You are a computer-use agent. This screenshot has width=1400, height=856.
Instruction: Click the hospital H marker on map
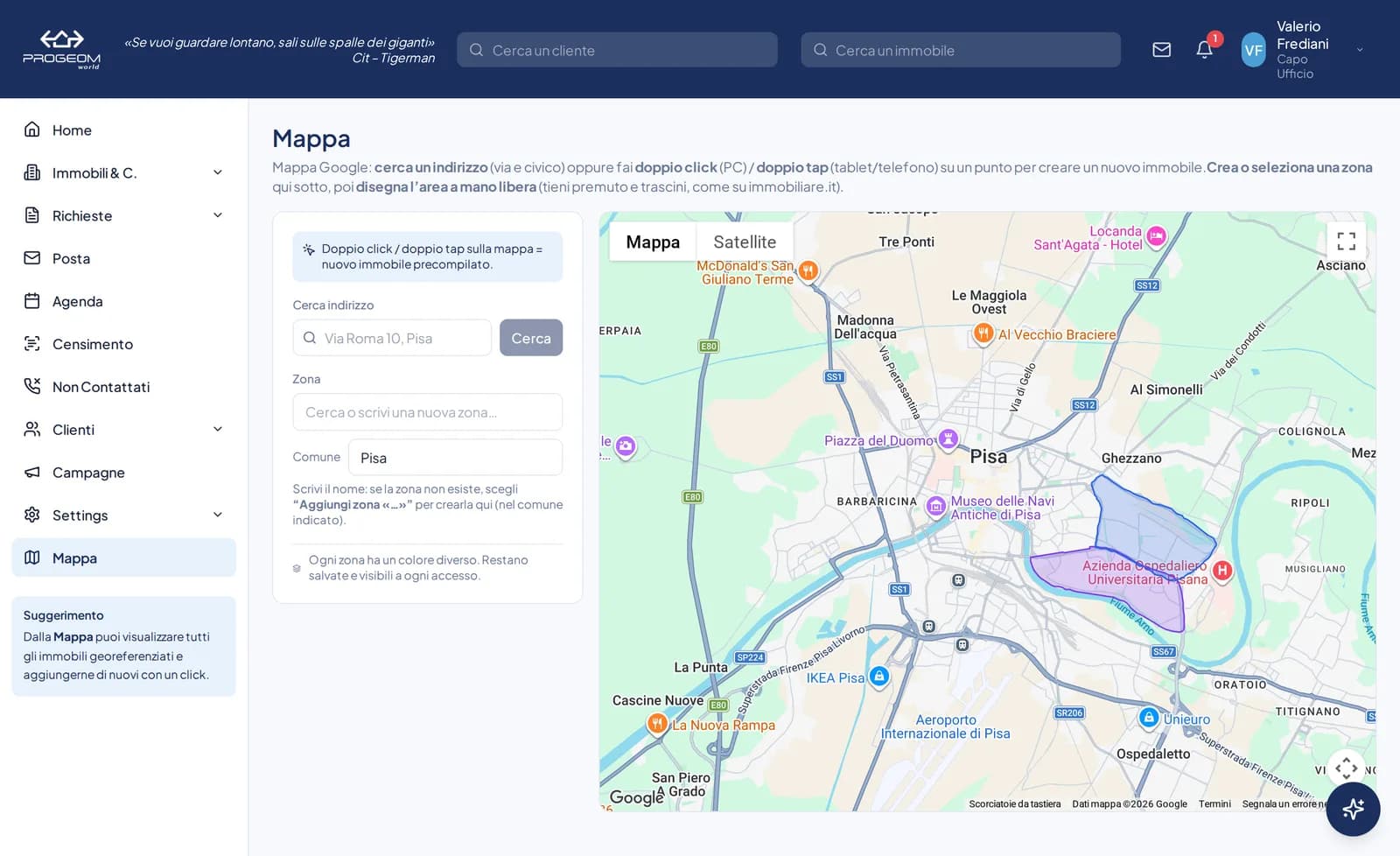pyautogui.click(x=1222, y=571)
